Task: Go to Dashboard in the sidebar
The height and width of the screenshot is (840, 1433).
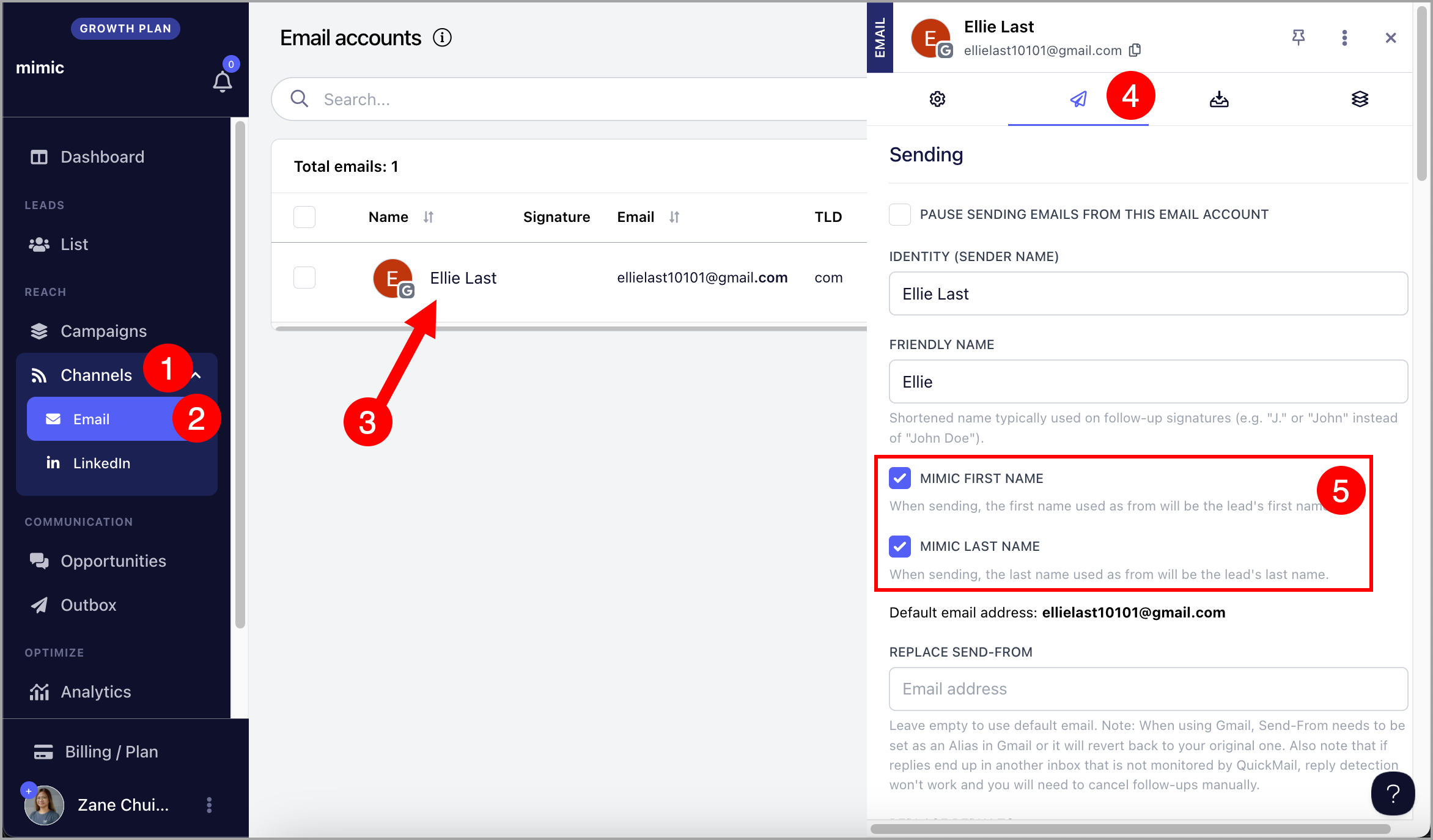Action: tap(102, 157)
